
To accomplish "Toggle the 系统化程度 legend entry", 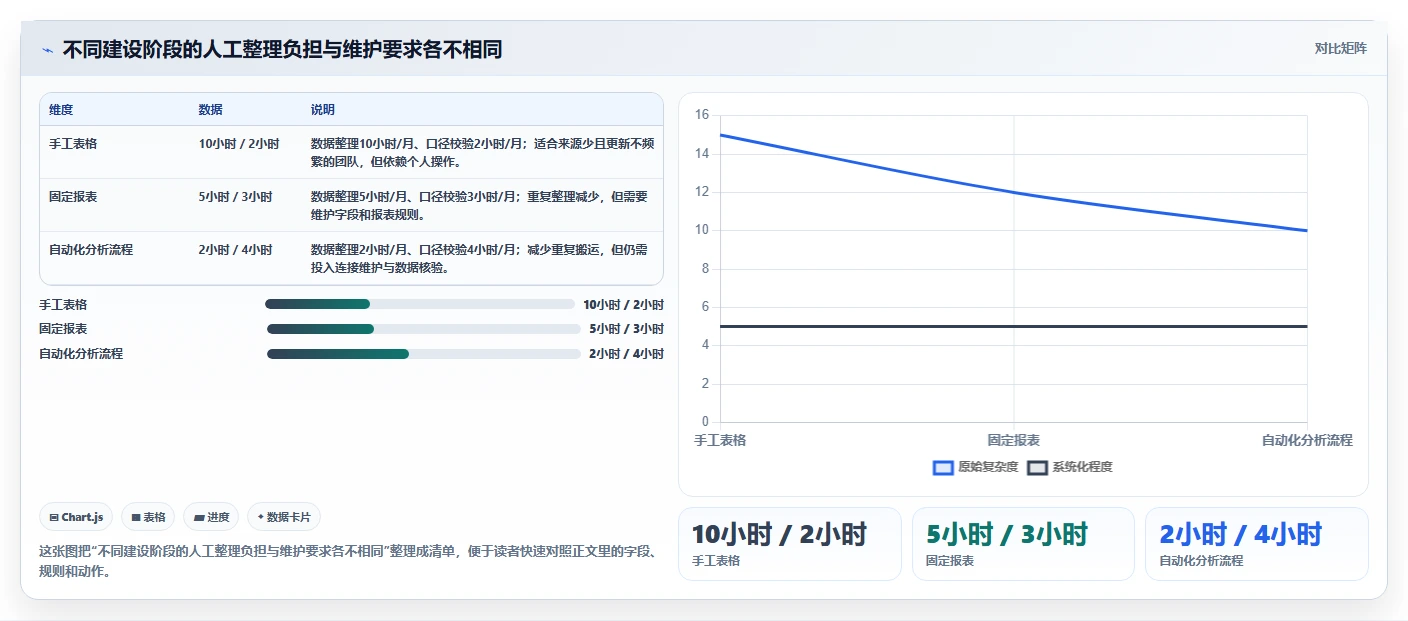I will coord(1070,467).
